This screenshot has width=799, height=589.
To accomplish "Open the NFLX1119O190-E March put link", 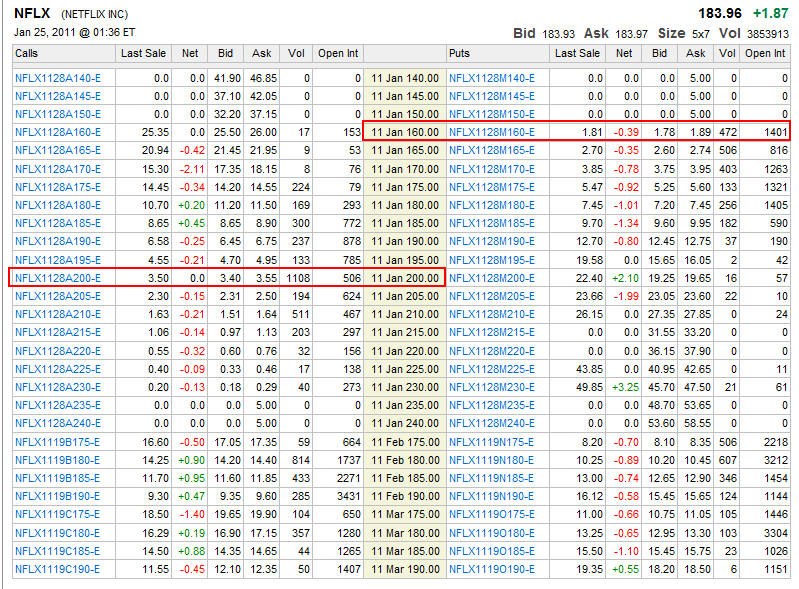I will tap(491, 568).
